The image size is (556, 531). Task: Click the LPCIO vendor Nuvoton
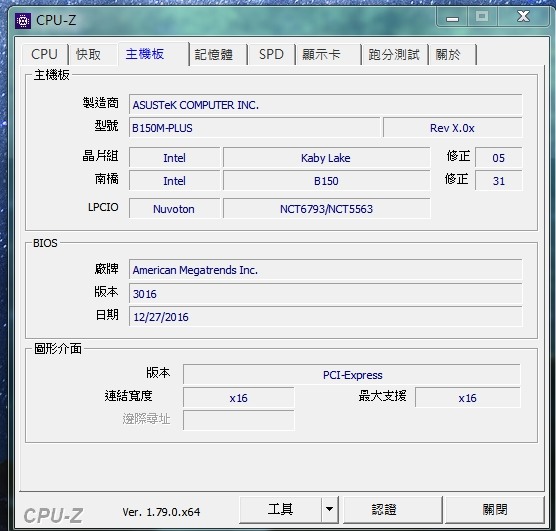[174, 209]
